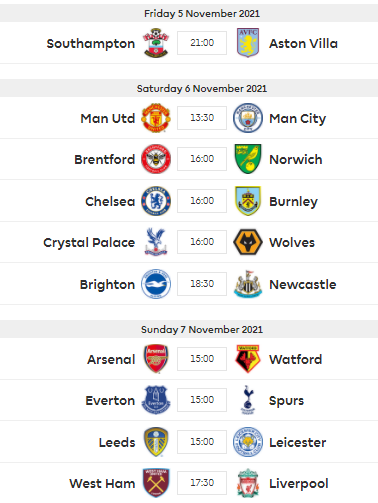Image resolution: width=378 pixels, height=503 pixels.
Task: Select the Newcastle crest
Action: click(x=248, y=284)
